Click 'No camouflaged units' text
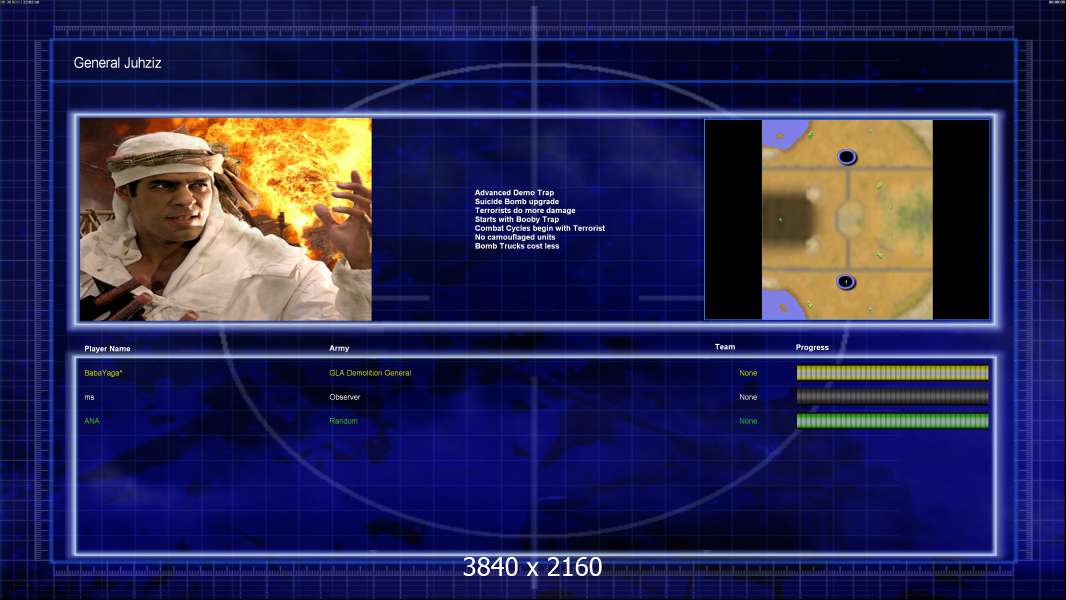Screen dimensions: 1066x600 coord(515,237)
